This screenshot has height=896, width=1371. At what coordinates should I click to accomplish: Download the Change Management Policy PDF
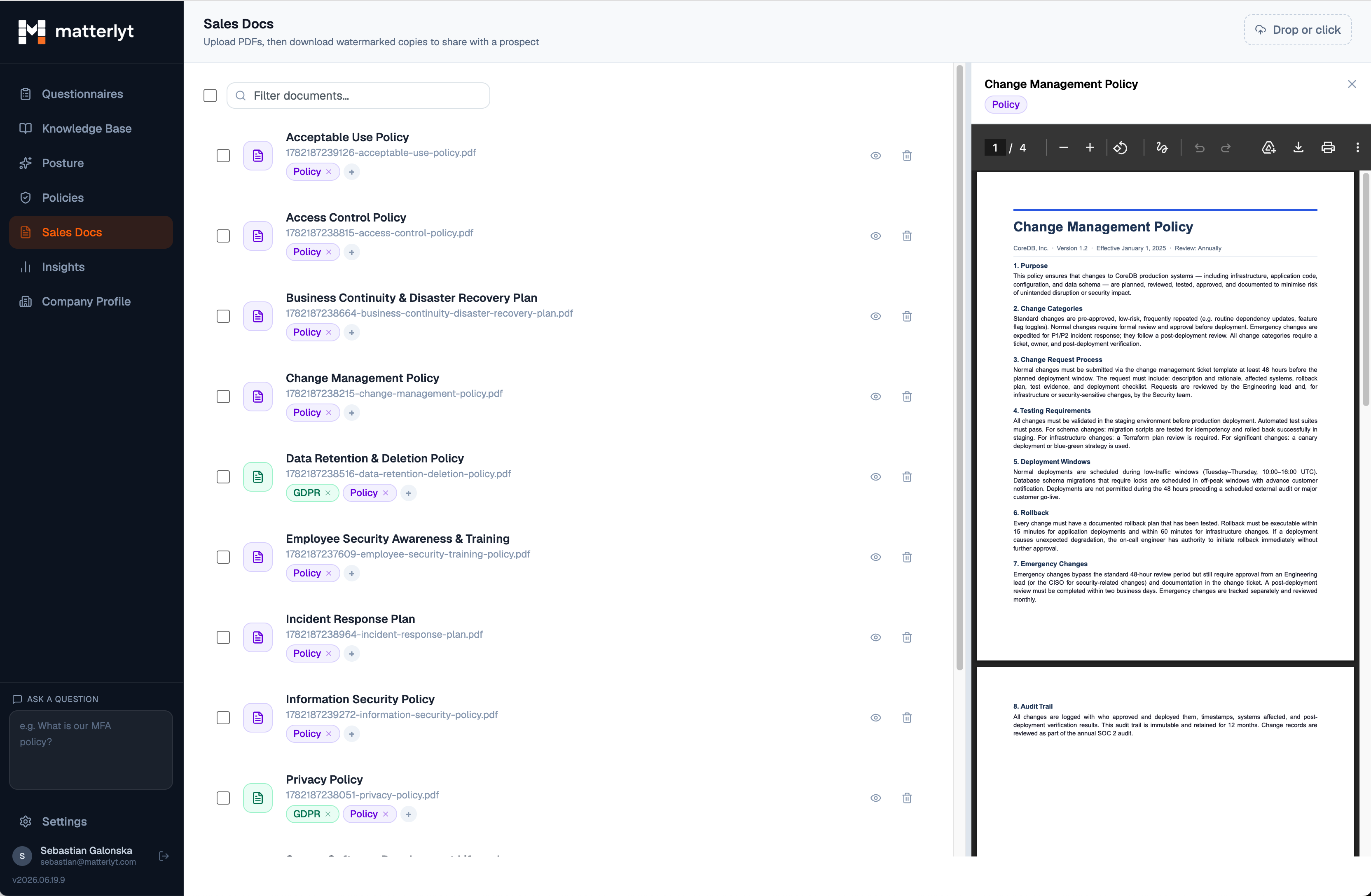click(1298, 148)
